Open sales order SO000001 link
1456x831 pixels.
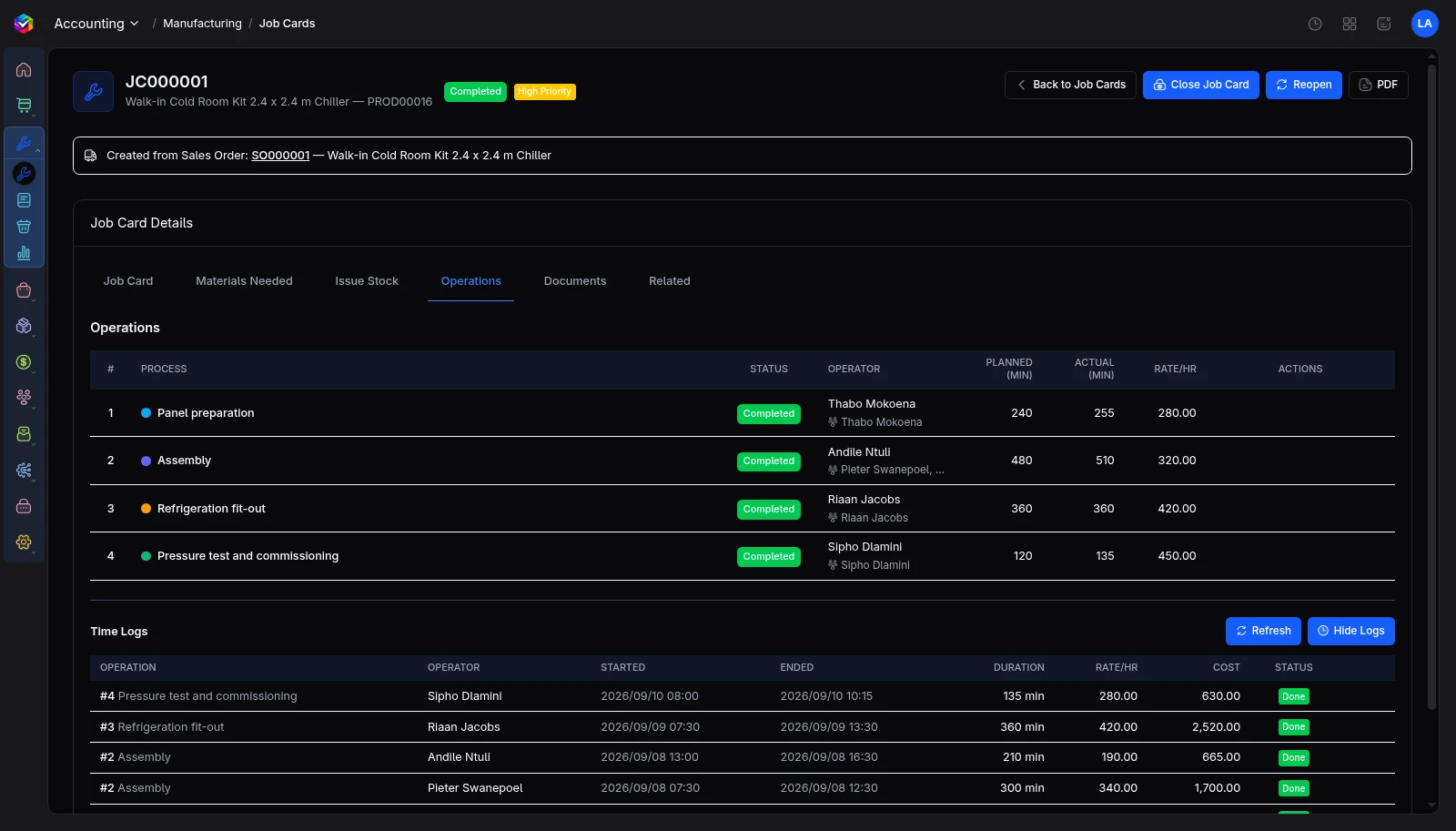[x=280, y=156]
